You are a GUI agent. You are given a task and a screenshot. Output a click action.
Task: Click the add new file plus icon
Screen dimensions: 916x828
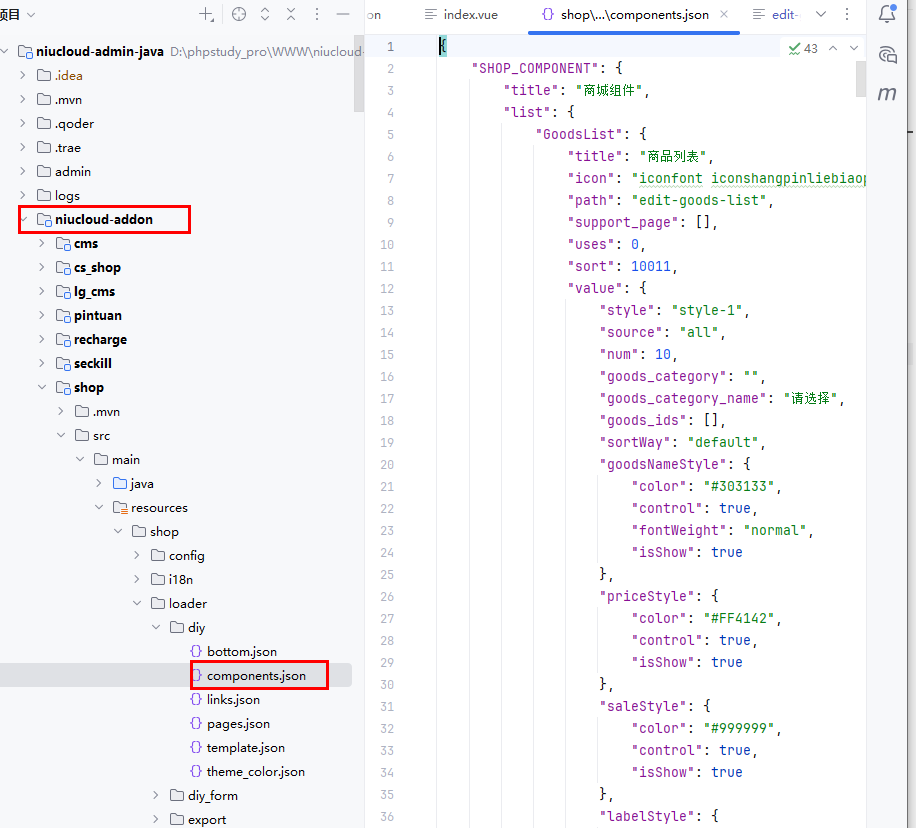click(206, 14)
